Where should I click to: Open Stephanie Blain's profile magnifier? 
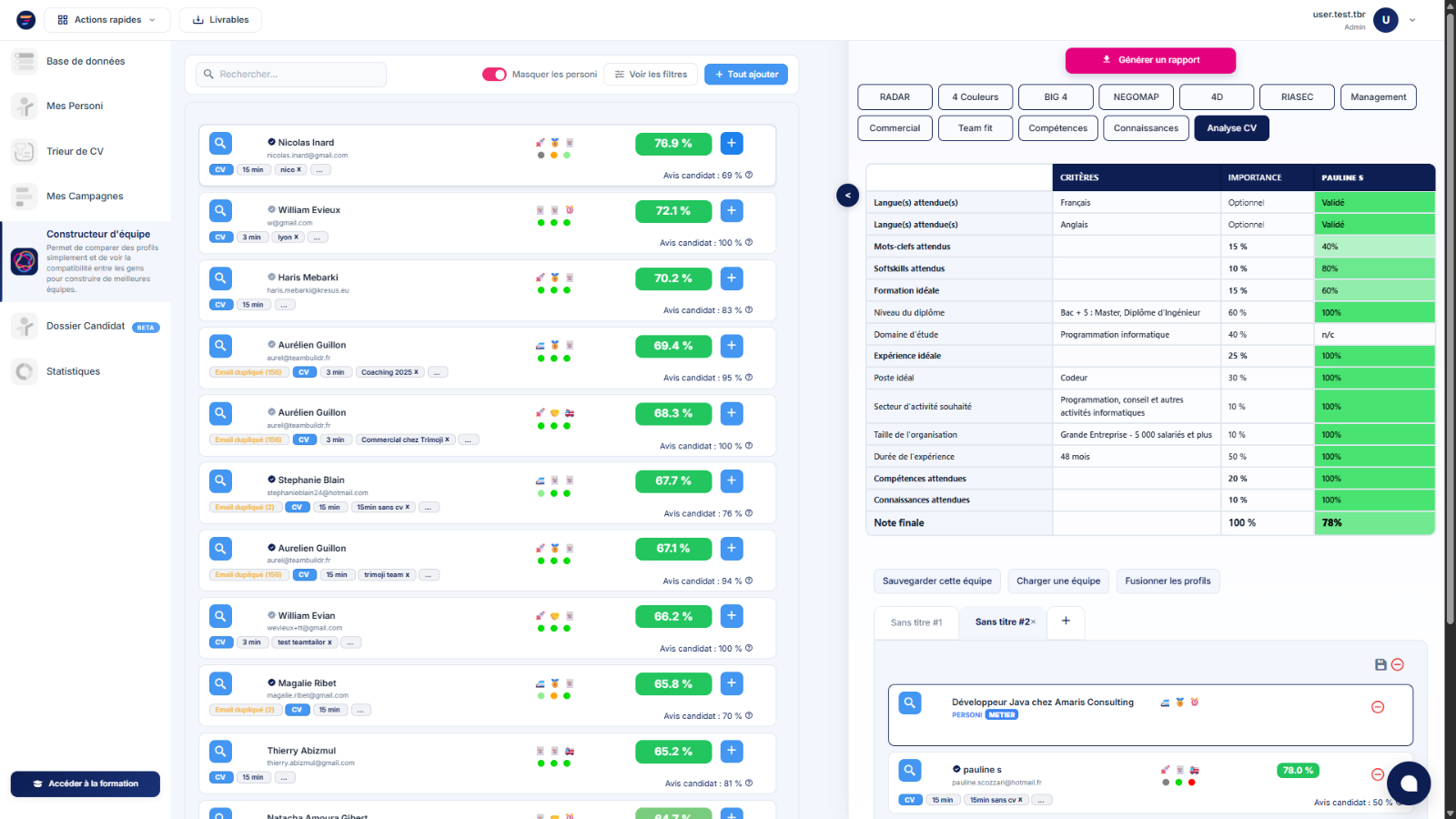point(220,480)
